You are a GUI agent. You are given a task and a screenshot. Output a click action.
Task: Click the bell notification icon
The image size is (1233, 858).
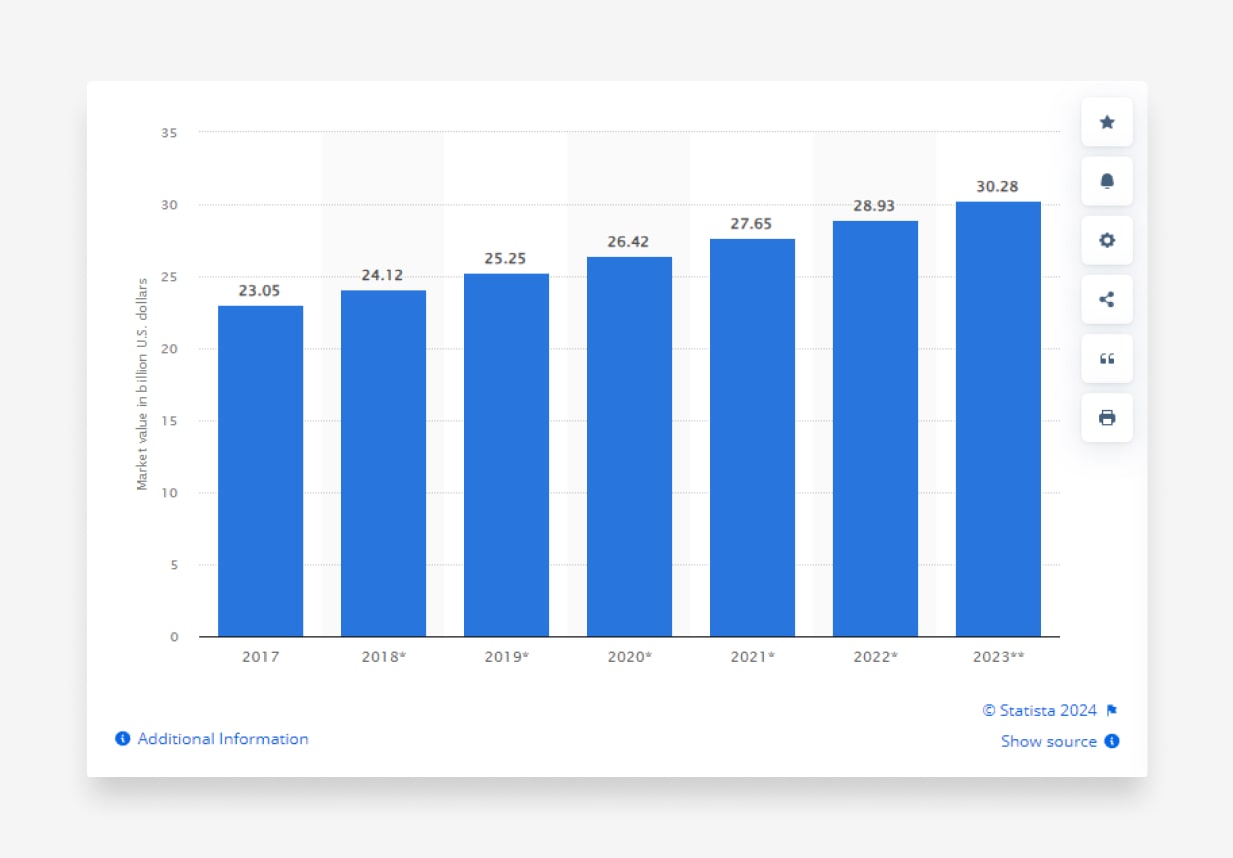1107,181
